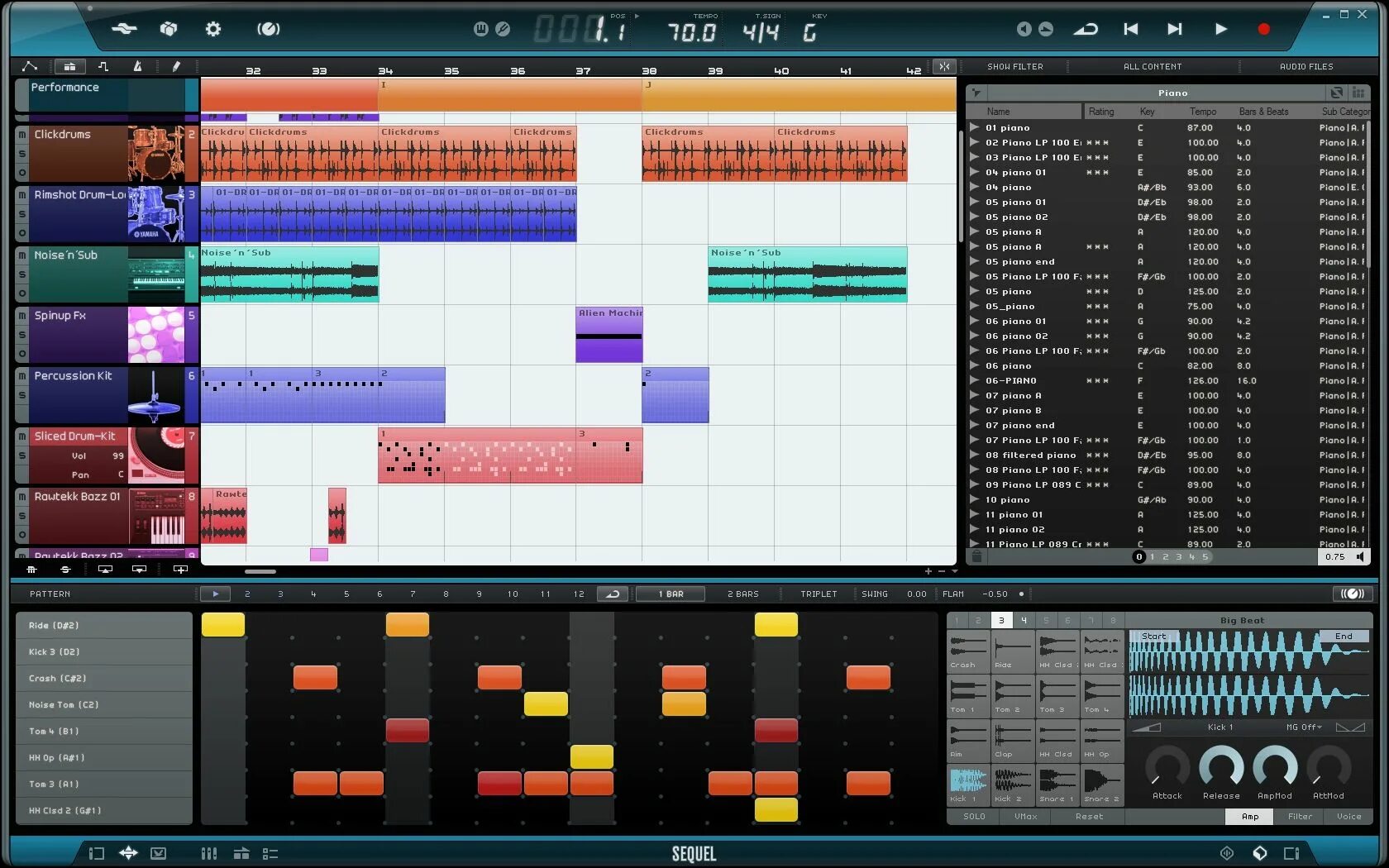Click the SOLO button under the drum pads
Screen dimensions: 1389x868
pyautogui.click(x=974, y=817)
